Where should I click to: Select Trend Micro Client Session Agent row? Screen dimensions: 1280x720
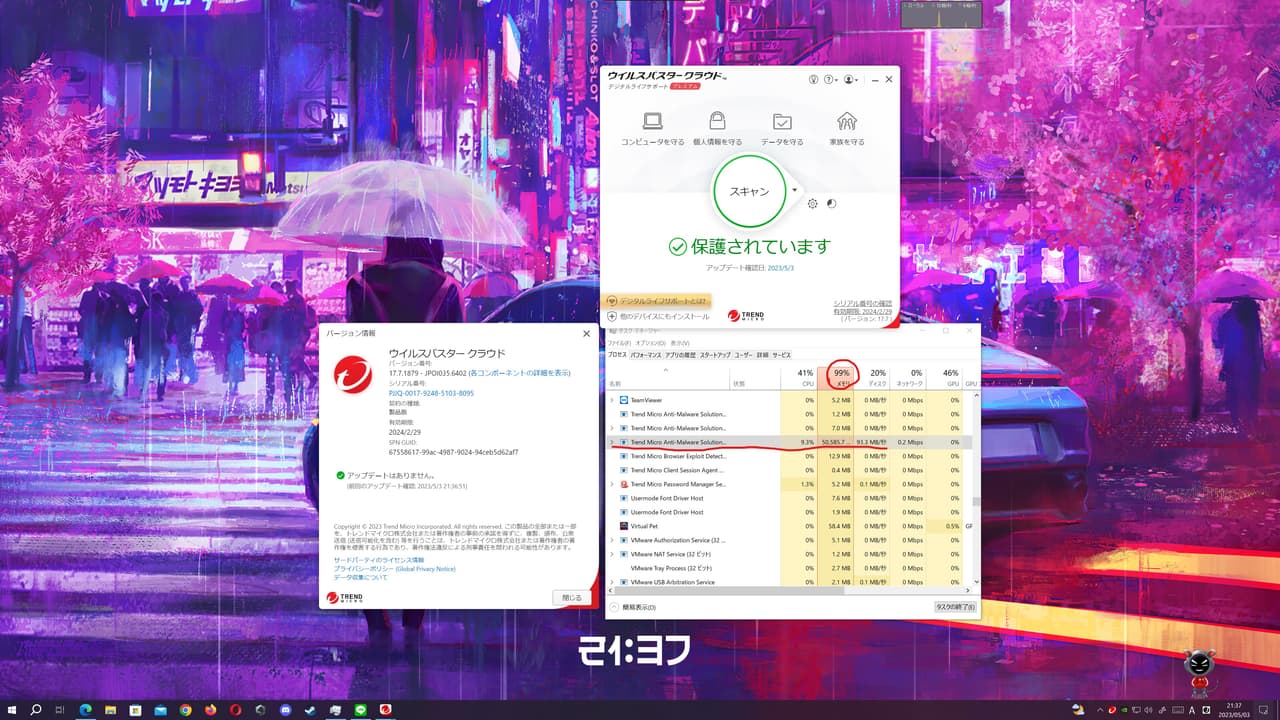791,470
